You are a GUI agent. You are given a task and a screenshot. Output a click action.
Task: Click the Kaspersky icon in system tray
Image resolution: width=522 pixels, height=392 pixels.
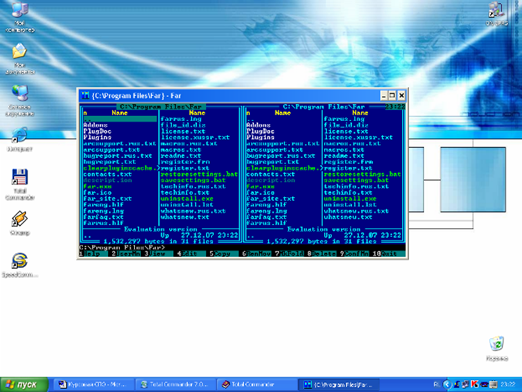[475, 385]
